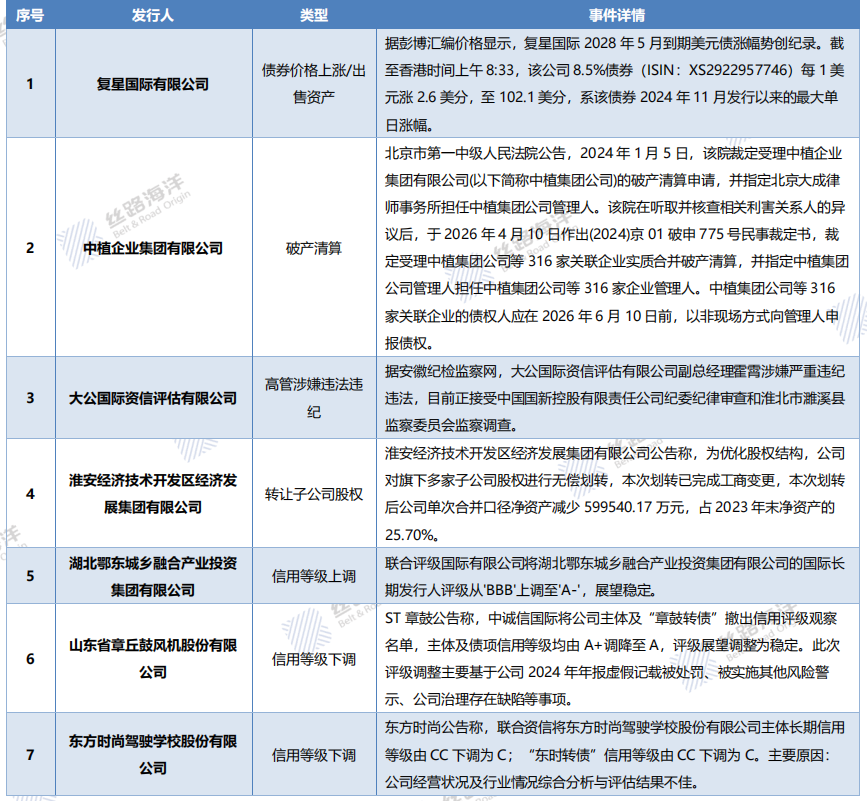867x801 pixels.
Task: Click the 发行人 column header
Action: tap(152, 17)
